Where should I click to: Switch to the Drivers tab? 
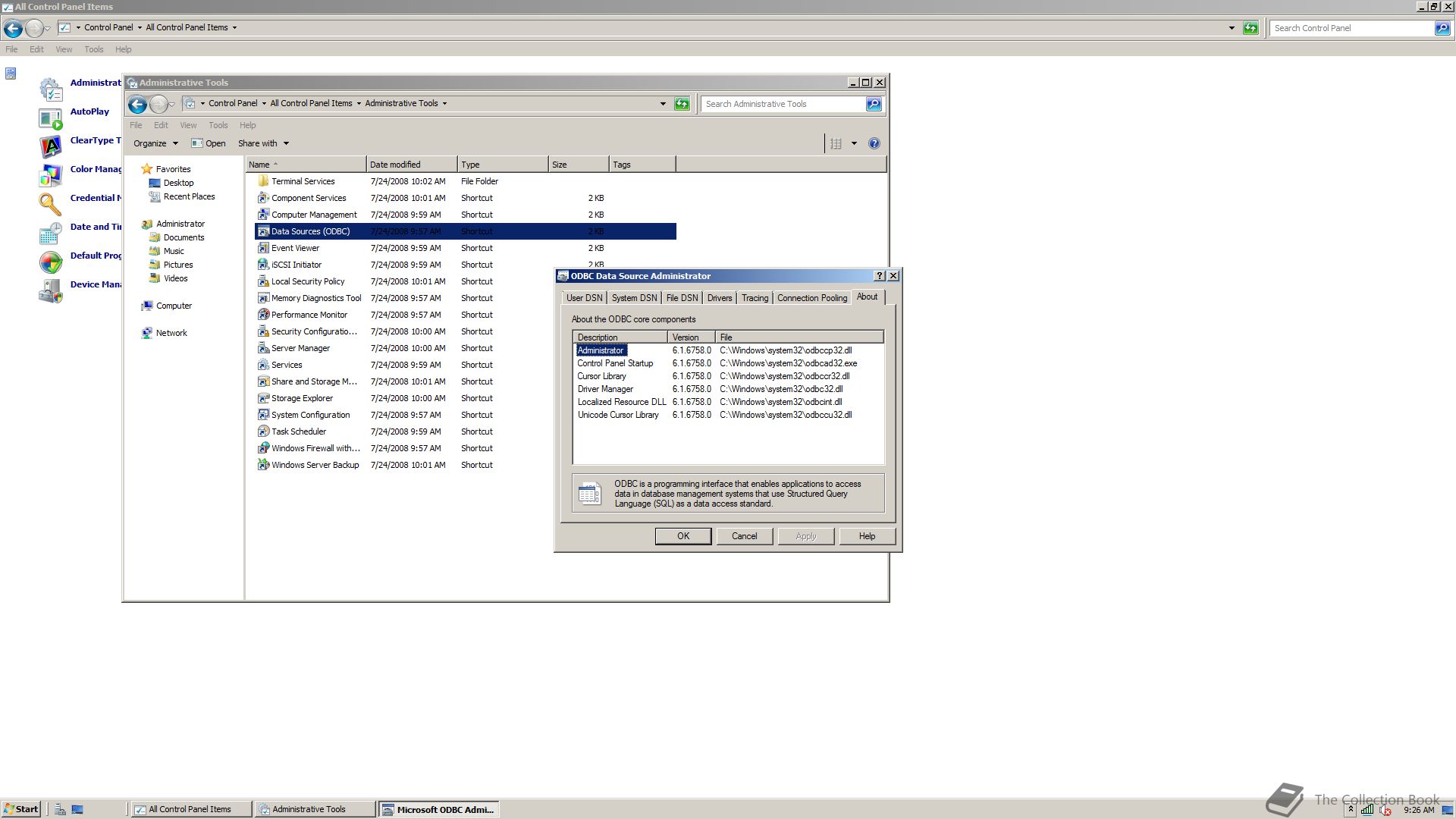point(720,298)
